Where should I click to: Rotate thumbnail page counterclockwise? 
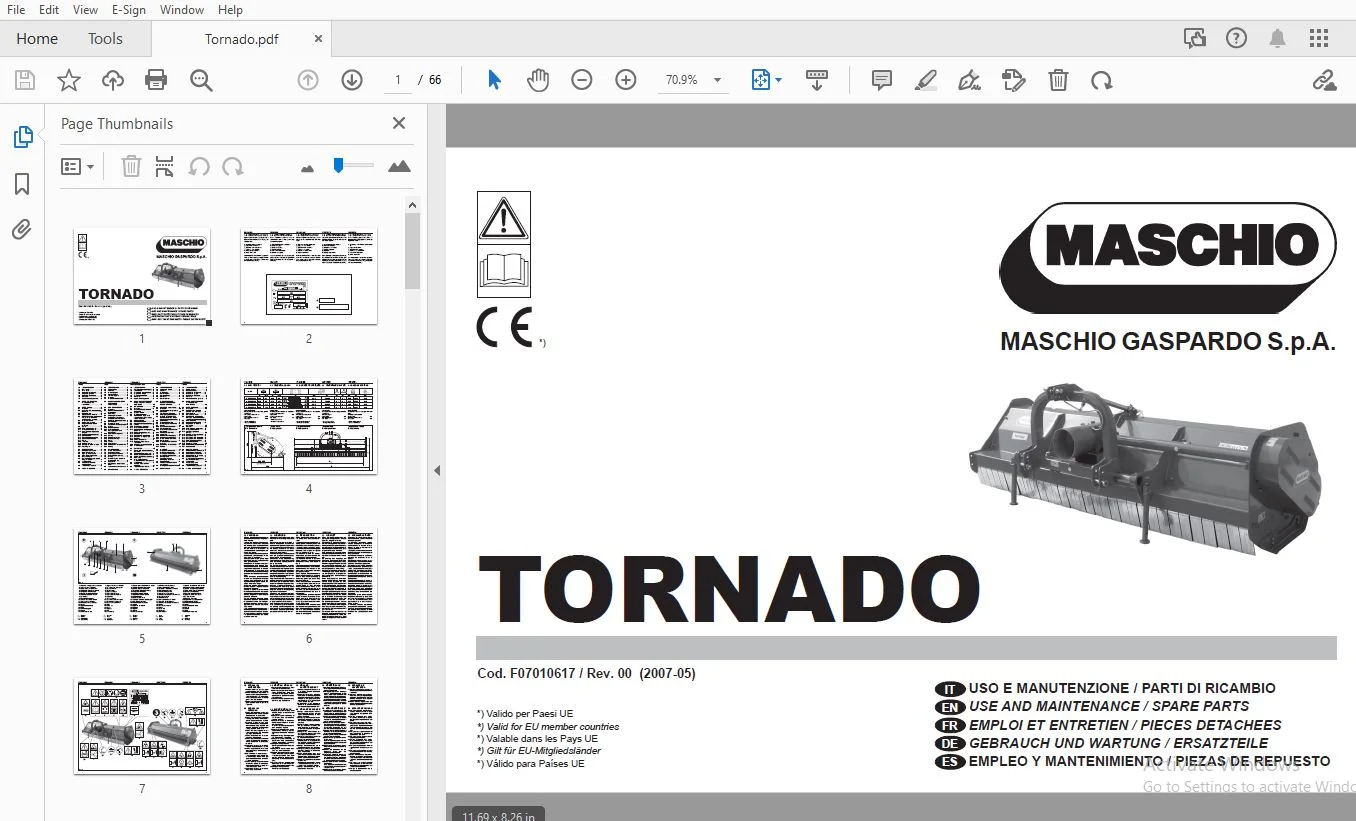point(199,167)
